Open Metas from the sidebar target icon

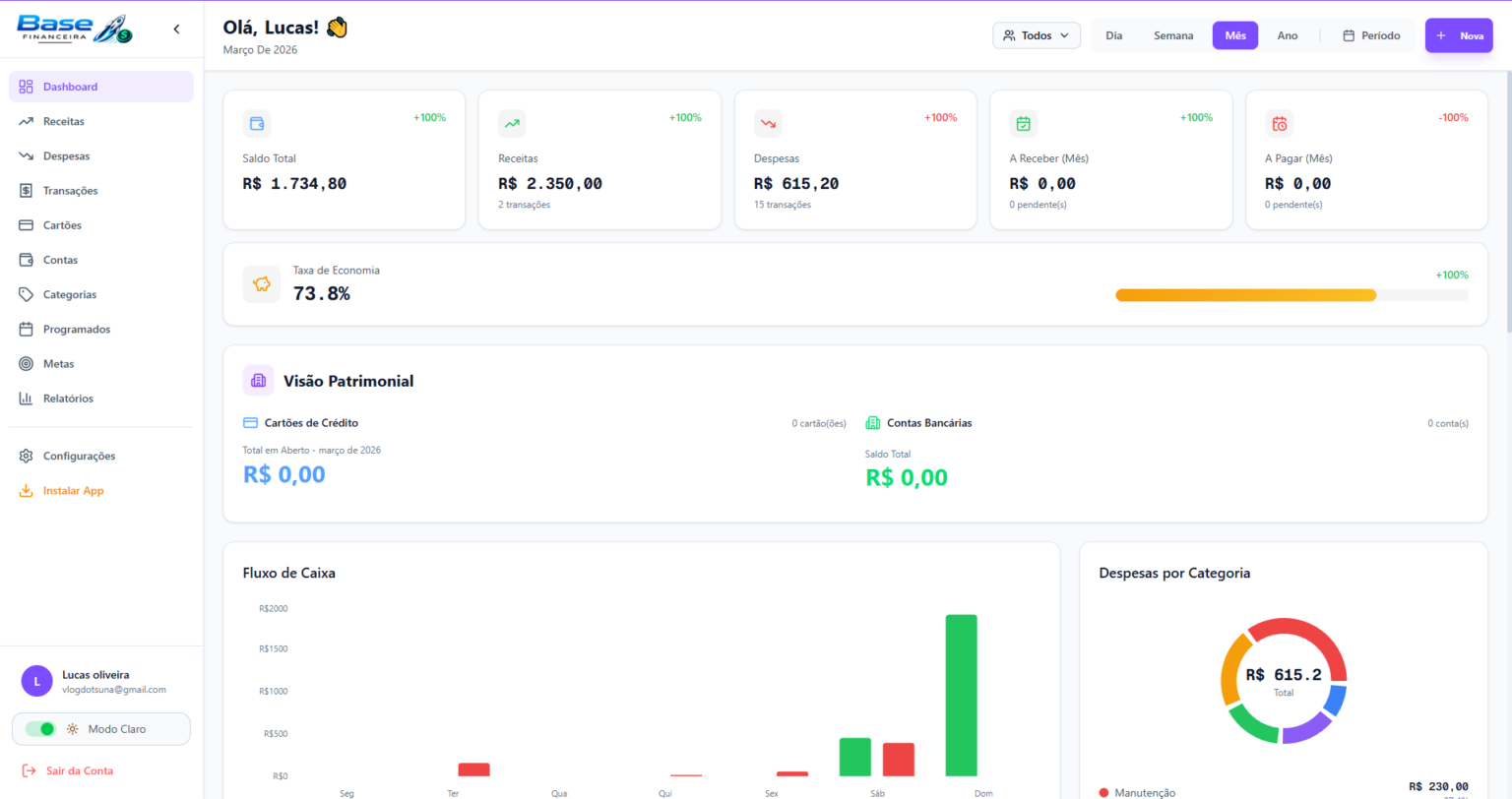(x=27, y=364)
